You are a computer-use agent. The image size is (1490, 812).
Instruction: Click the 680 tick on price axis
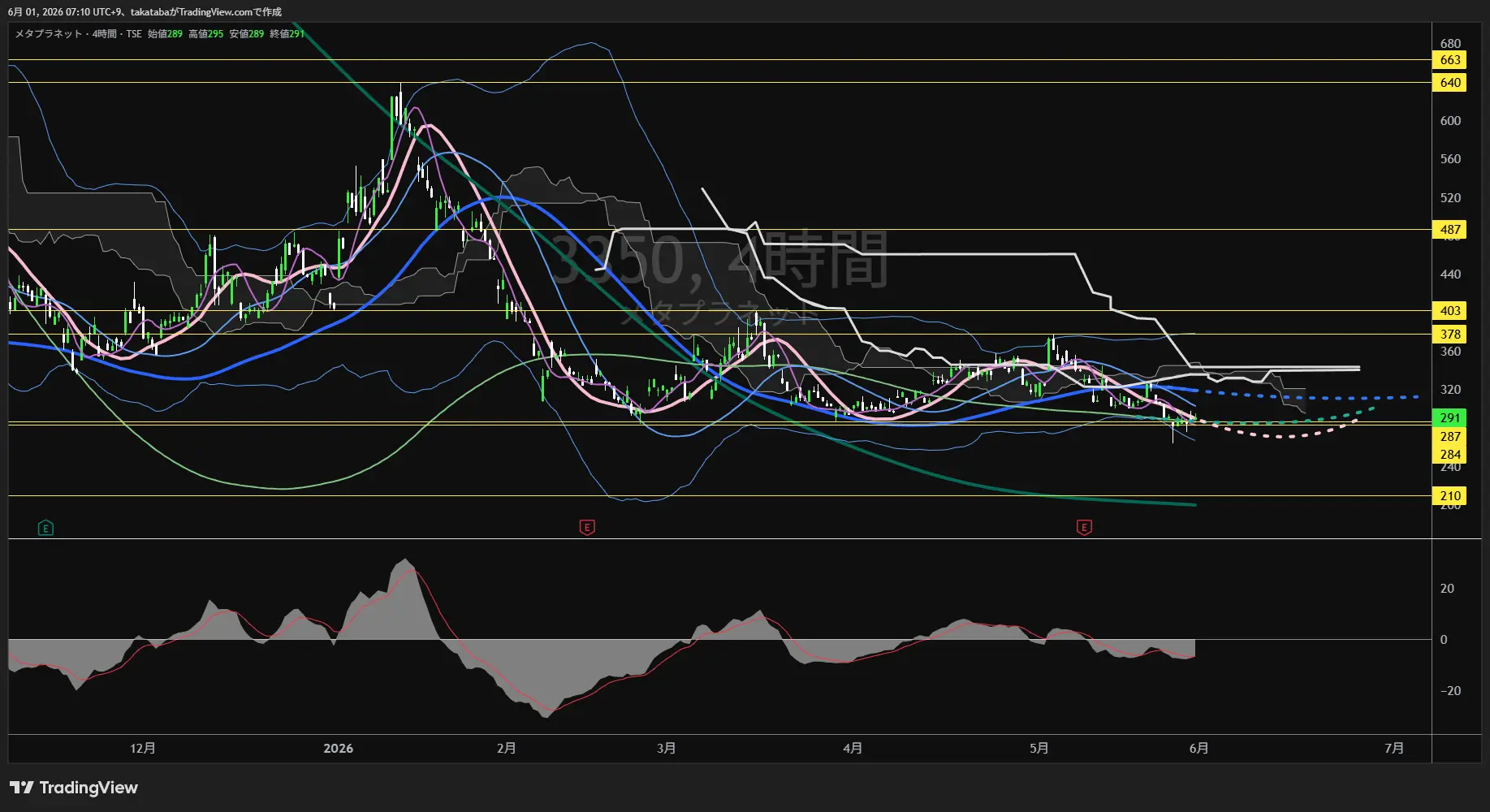point(1450,44)
